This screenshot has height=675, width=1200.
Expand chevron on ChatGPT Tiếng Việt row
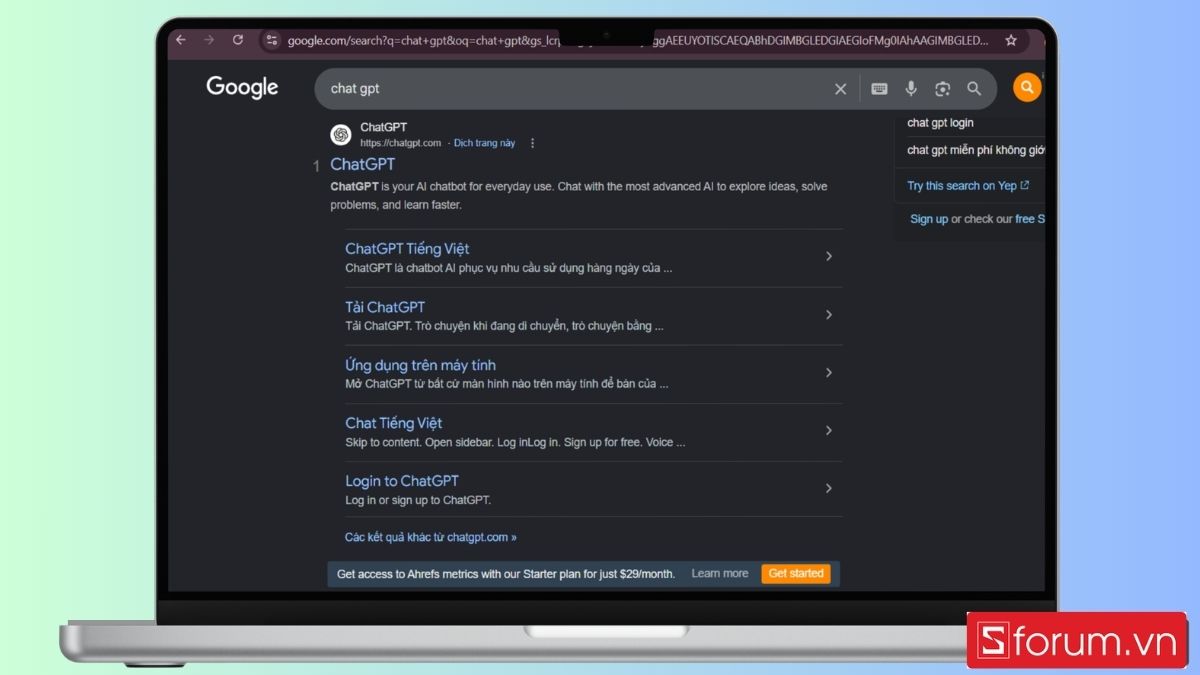(x=829, y=256)
